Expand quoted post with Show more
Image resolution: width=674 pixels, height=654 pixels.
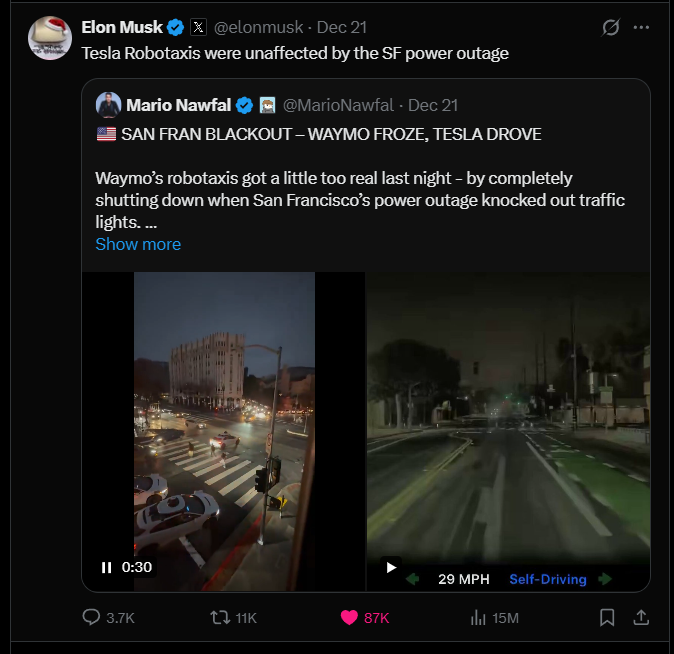point(138,244)
